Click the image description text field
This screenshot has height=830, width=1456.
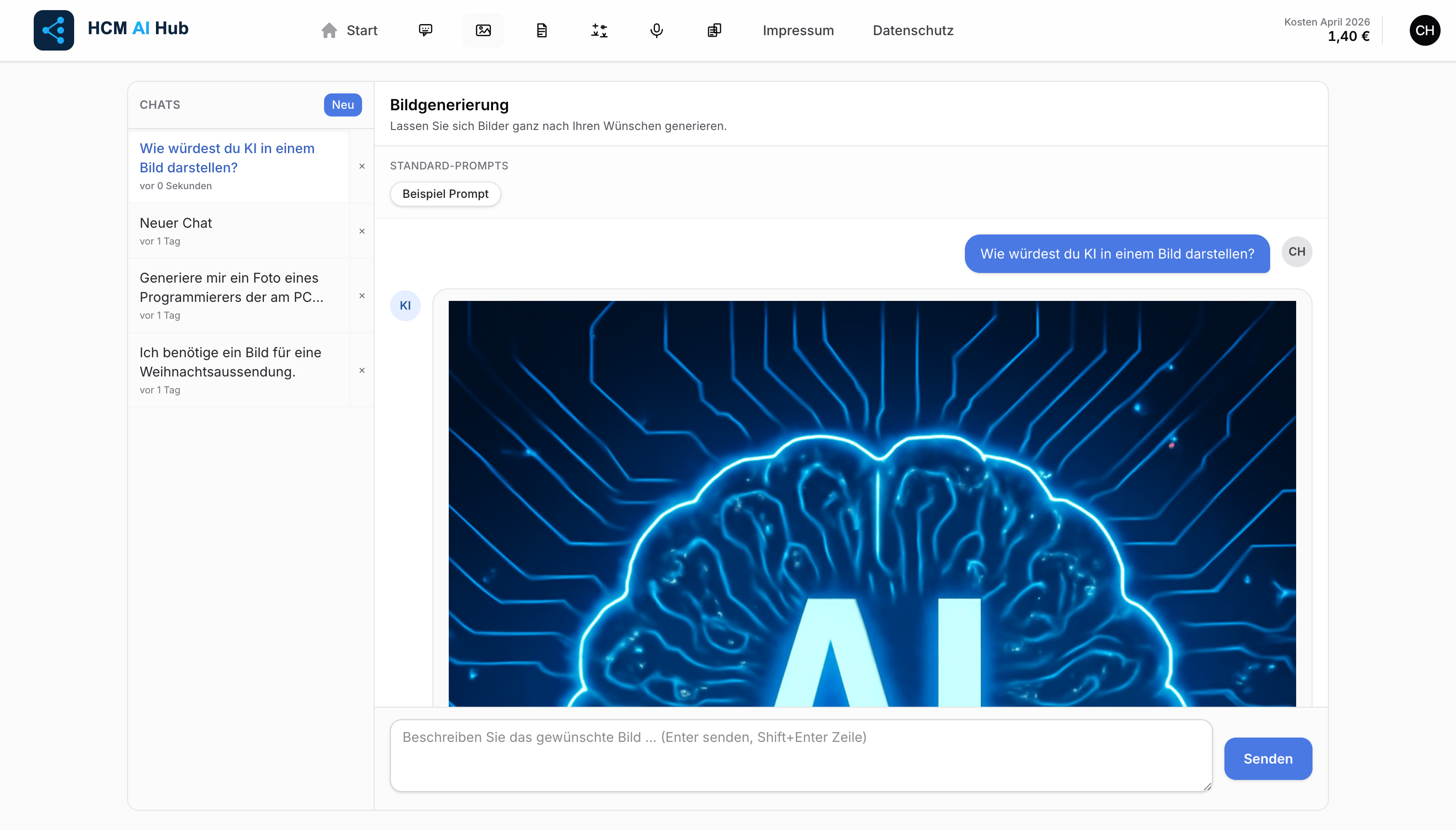pos(801,755)
